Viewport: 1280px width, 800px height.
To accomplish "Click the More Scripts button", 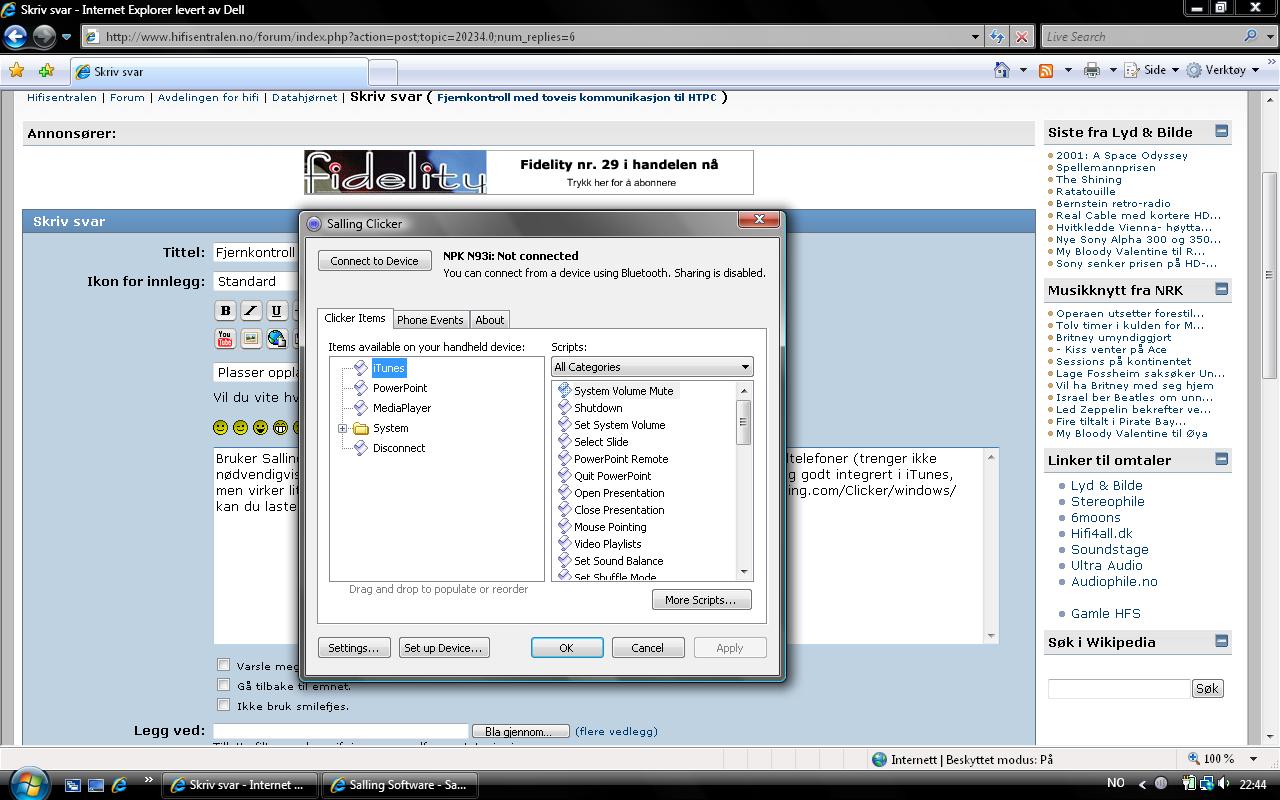I will 701,600.
